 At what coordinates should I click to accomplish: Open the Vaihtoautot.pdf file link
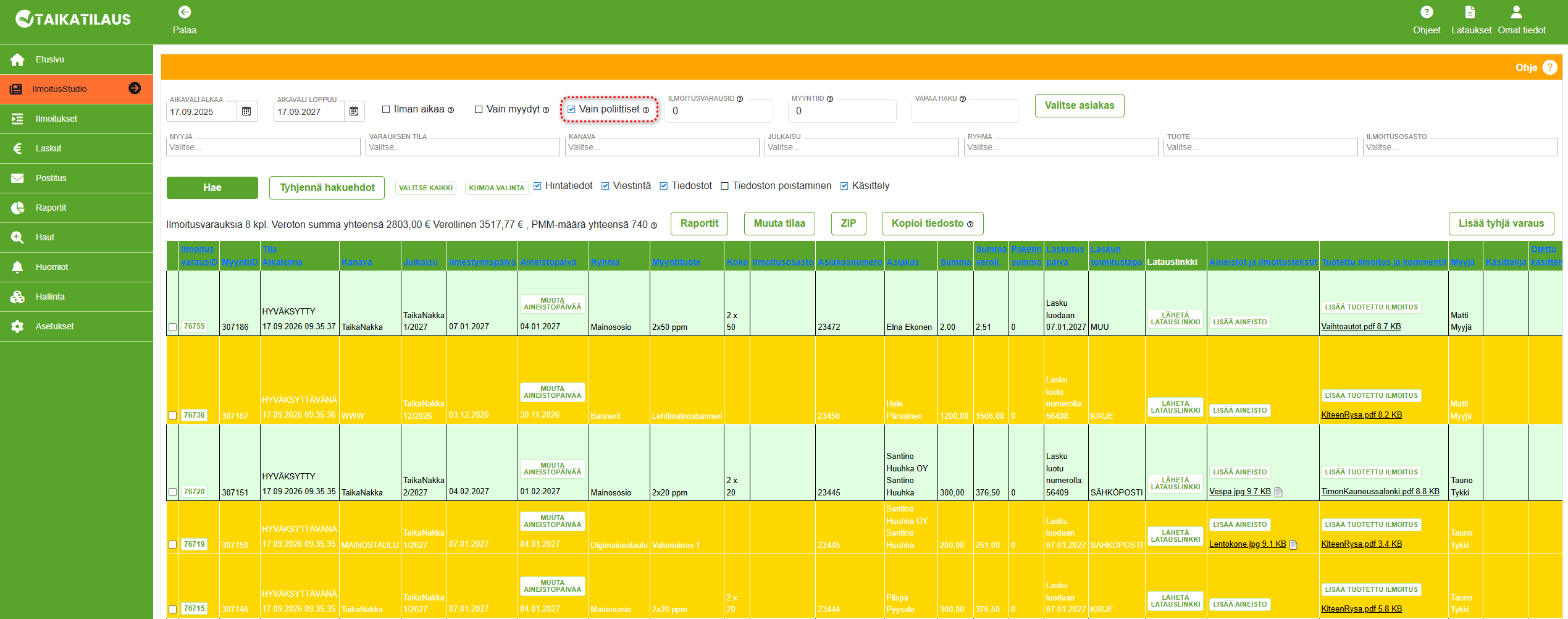pyautogui.click(x=1361, y=327)
